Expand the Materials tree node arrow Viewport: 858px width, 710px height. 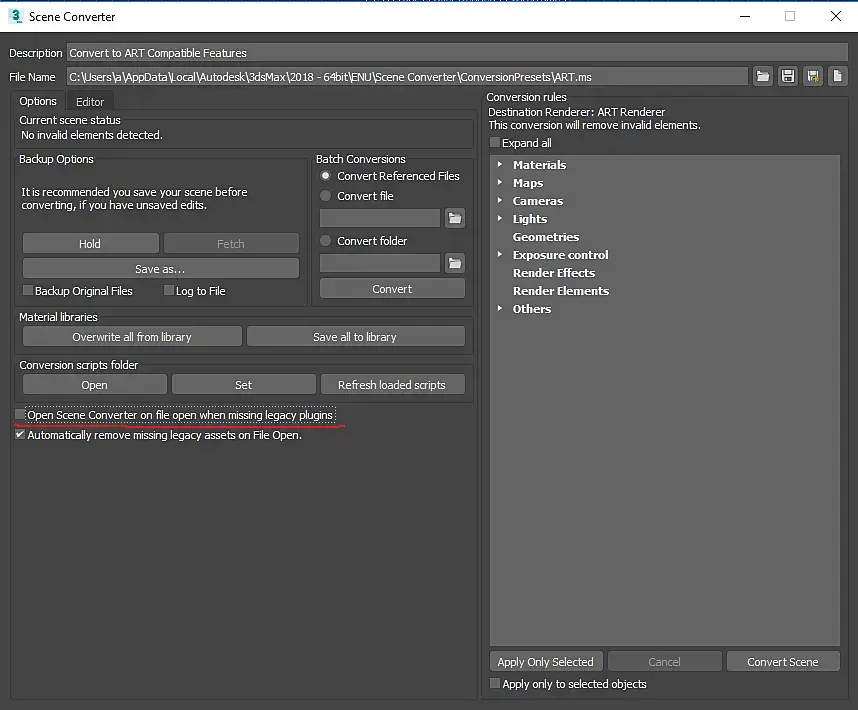[500, 164]
